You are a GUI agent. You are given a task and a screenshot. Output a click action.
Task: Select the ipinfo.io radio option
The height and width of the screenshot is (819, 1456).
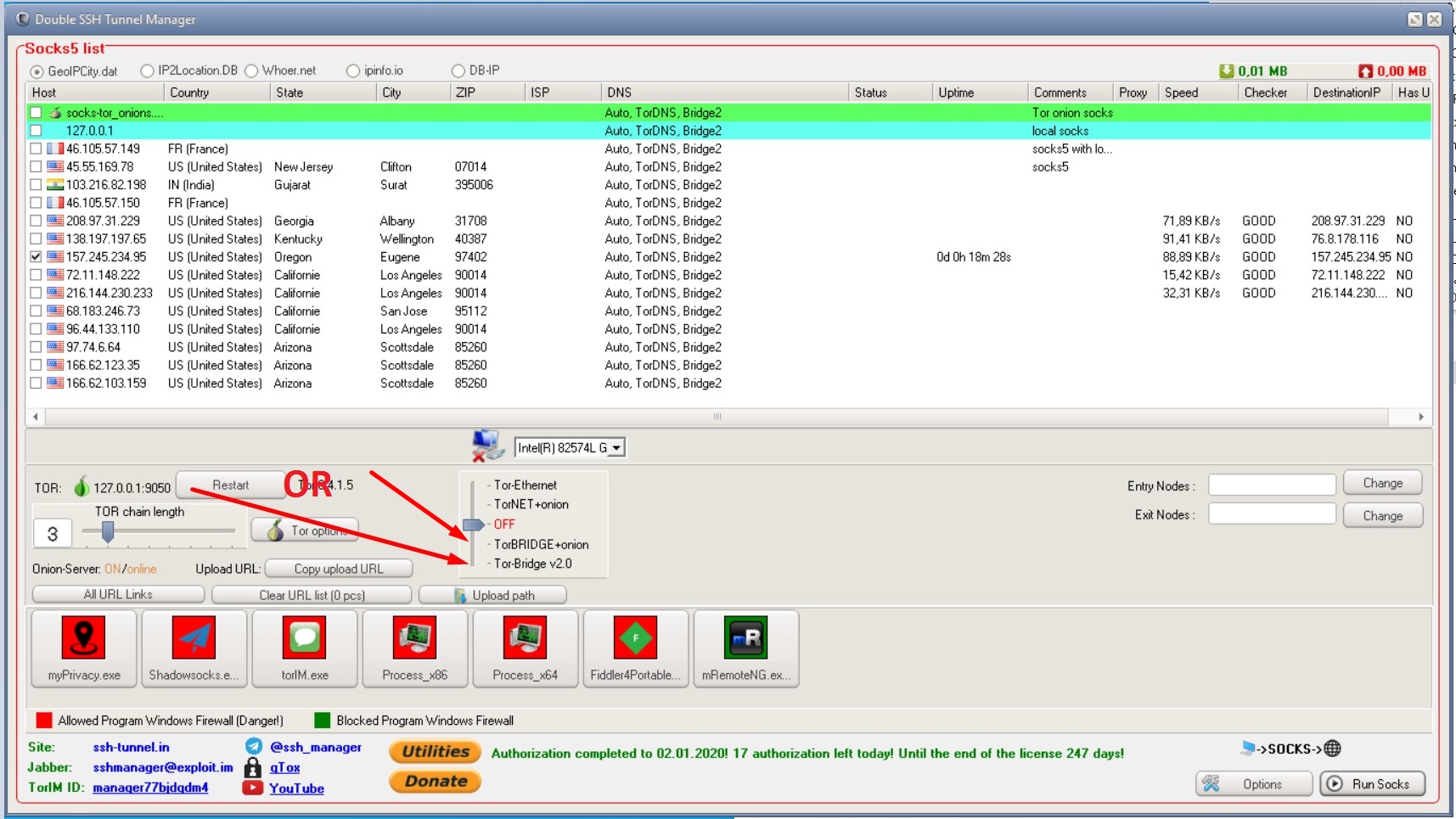coord(353,70)
